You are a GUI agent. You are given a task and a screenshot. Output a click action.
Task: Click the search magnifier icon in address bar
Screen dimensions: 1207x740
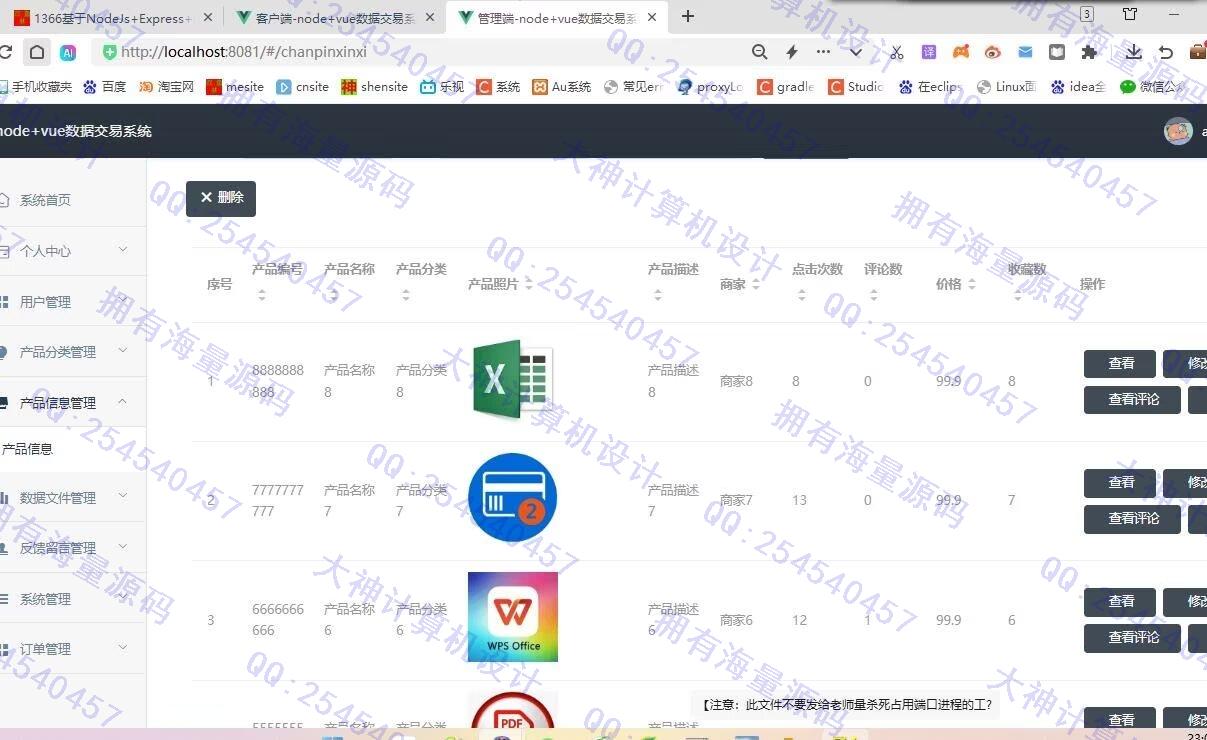(760, 52)
